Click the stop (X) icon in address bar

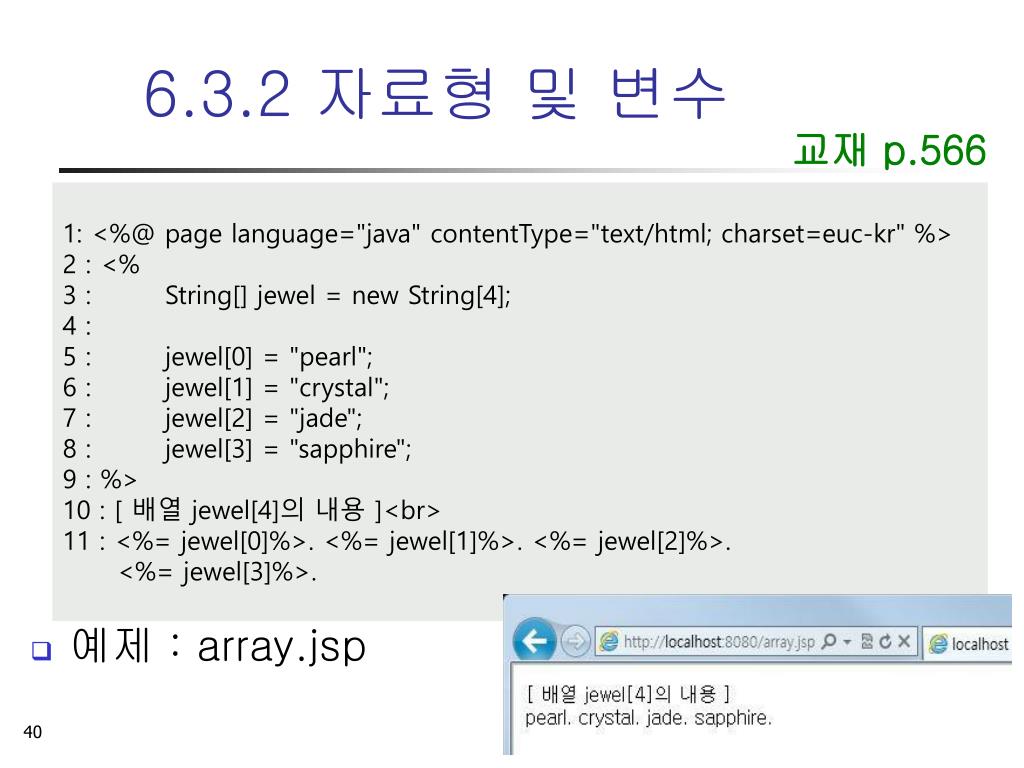click(904, 641)
